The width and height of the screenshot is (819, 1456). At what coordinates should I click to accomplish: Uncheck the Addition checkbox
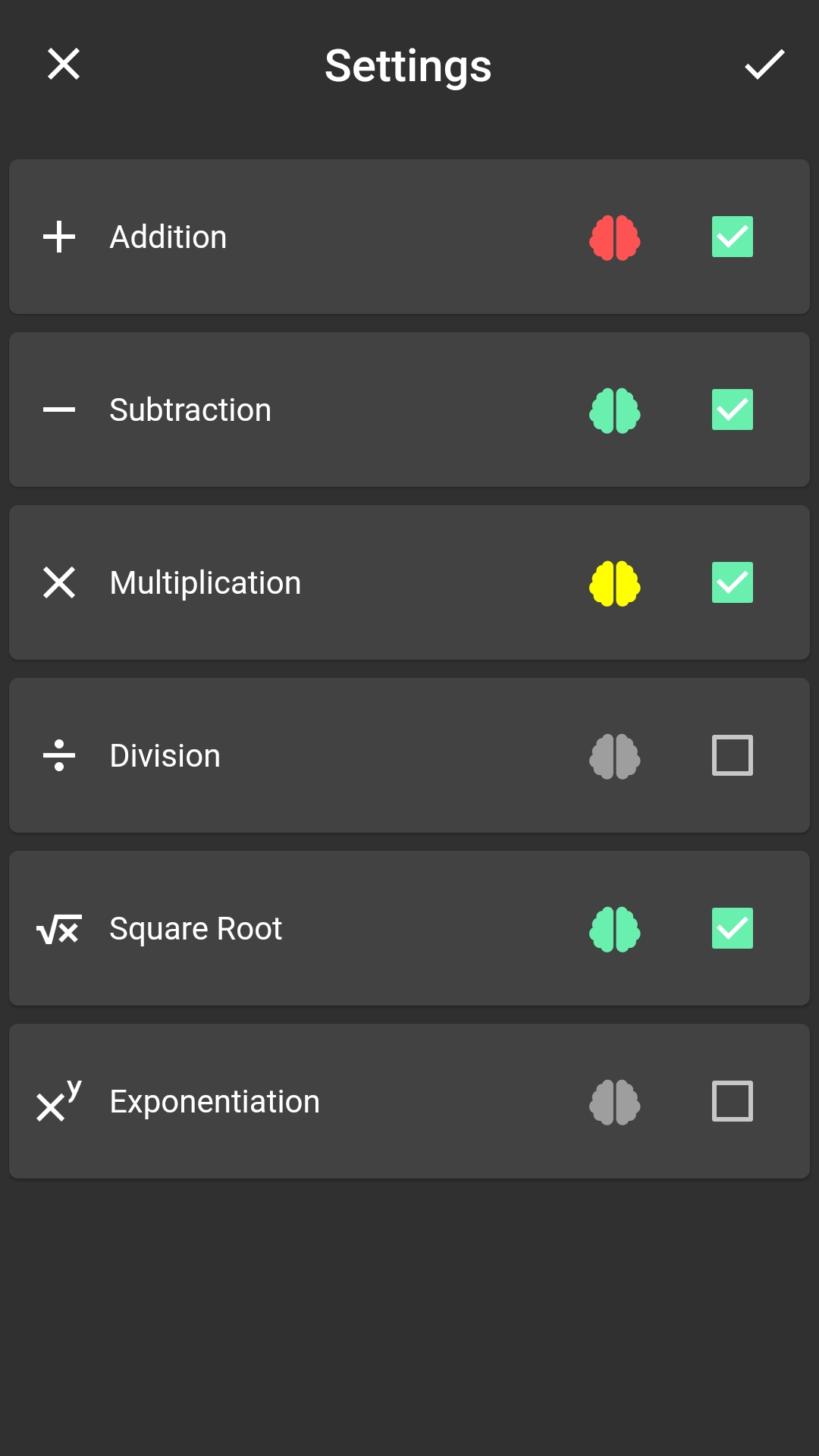pos(733,237)
